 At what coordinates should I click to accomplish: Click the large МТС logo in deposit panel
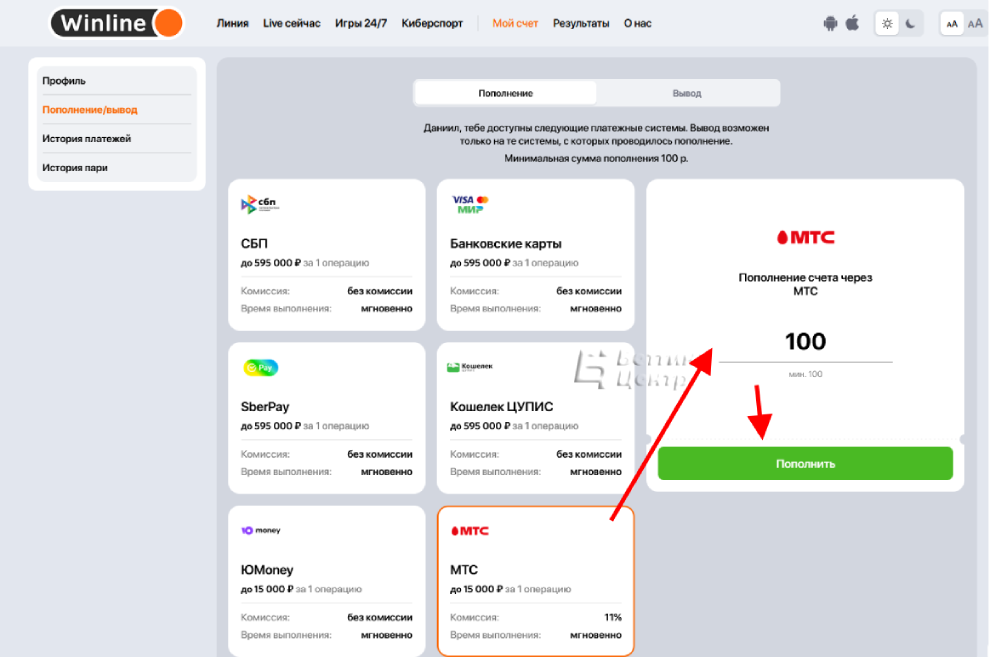tap(806, 237)
